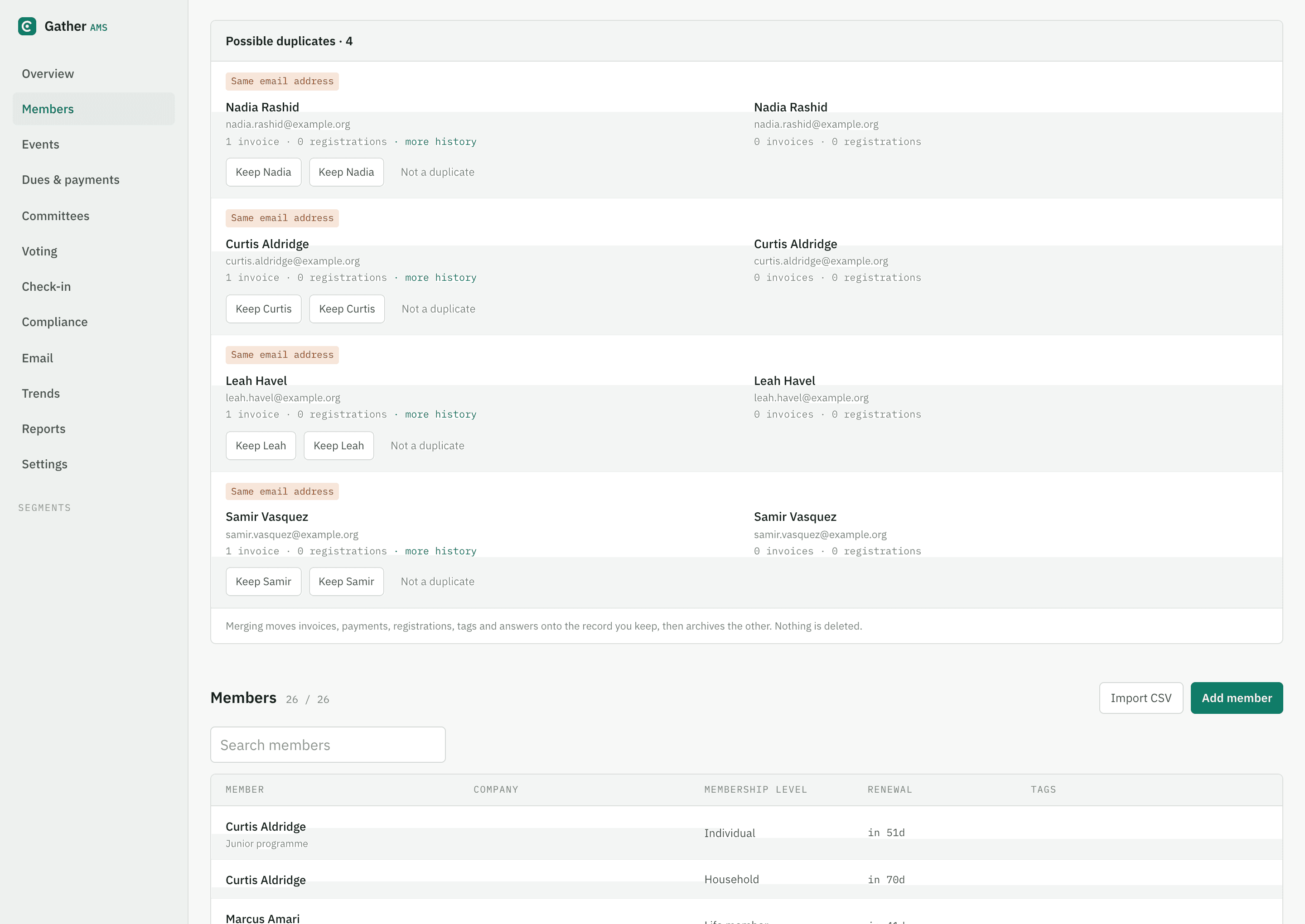This screenshot has height=924, width=1305.
Task: Open Curtis Aldridge row with Junior programme
Action: point(746,833)
